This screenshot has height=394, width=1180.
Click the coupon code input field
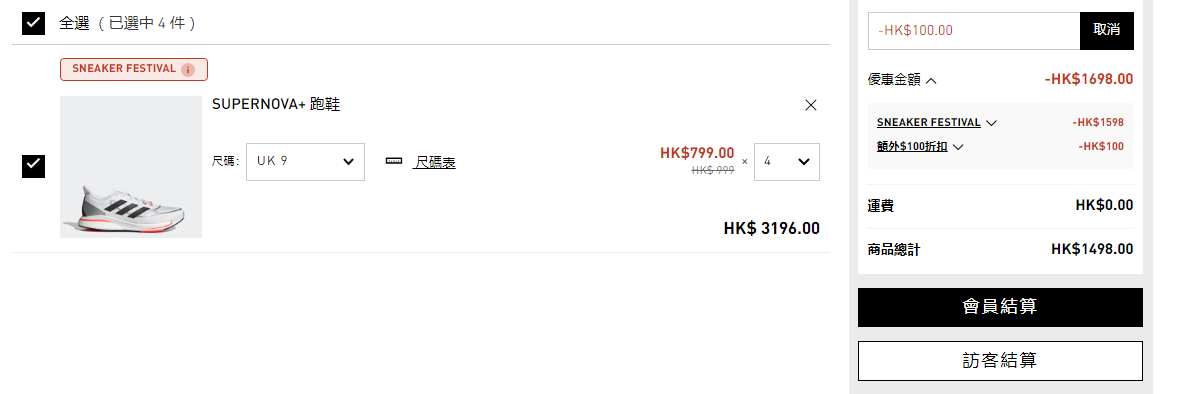[x=974, y=31]
